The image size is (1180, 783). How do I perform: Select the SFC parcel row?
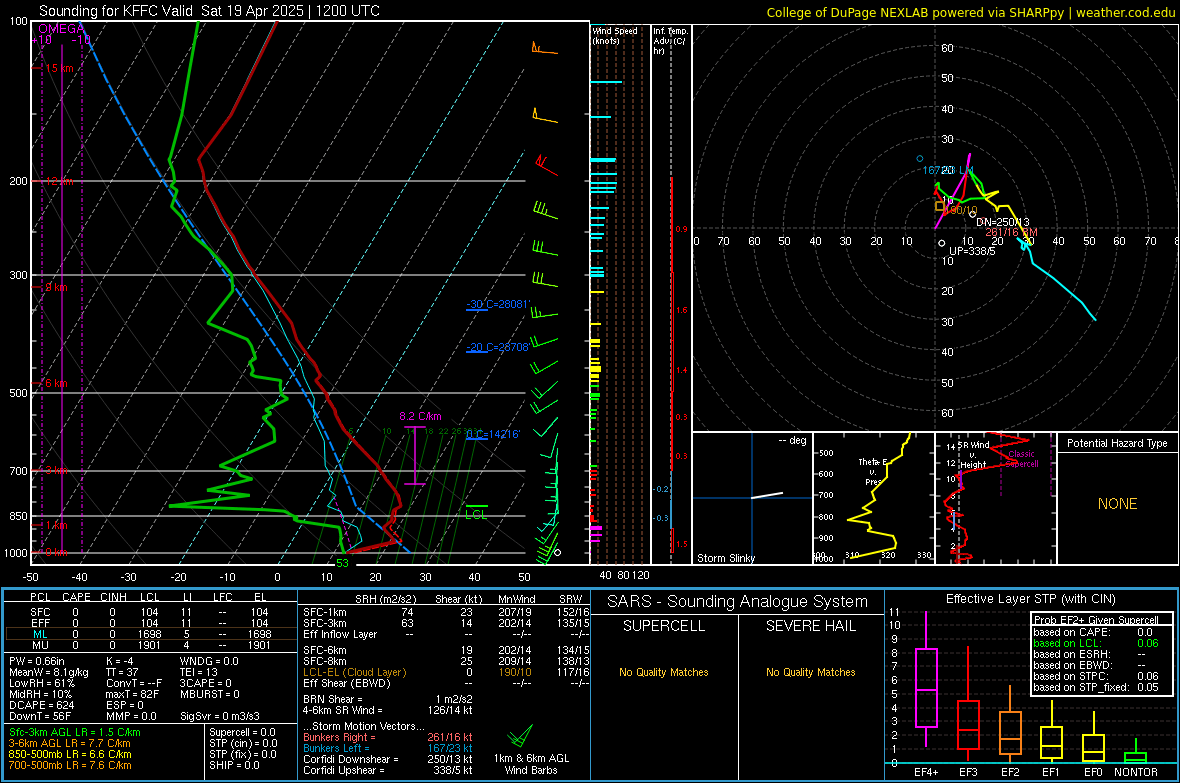[149, 612]
